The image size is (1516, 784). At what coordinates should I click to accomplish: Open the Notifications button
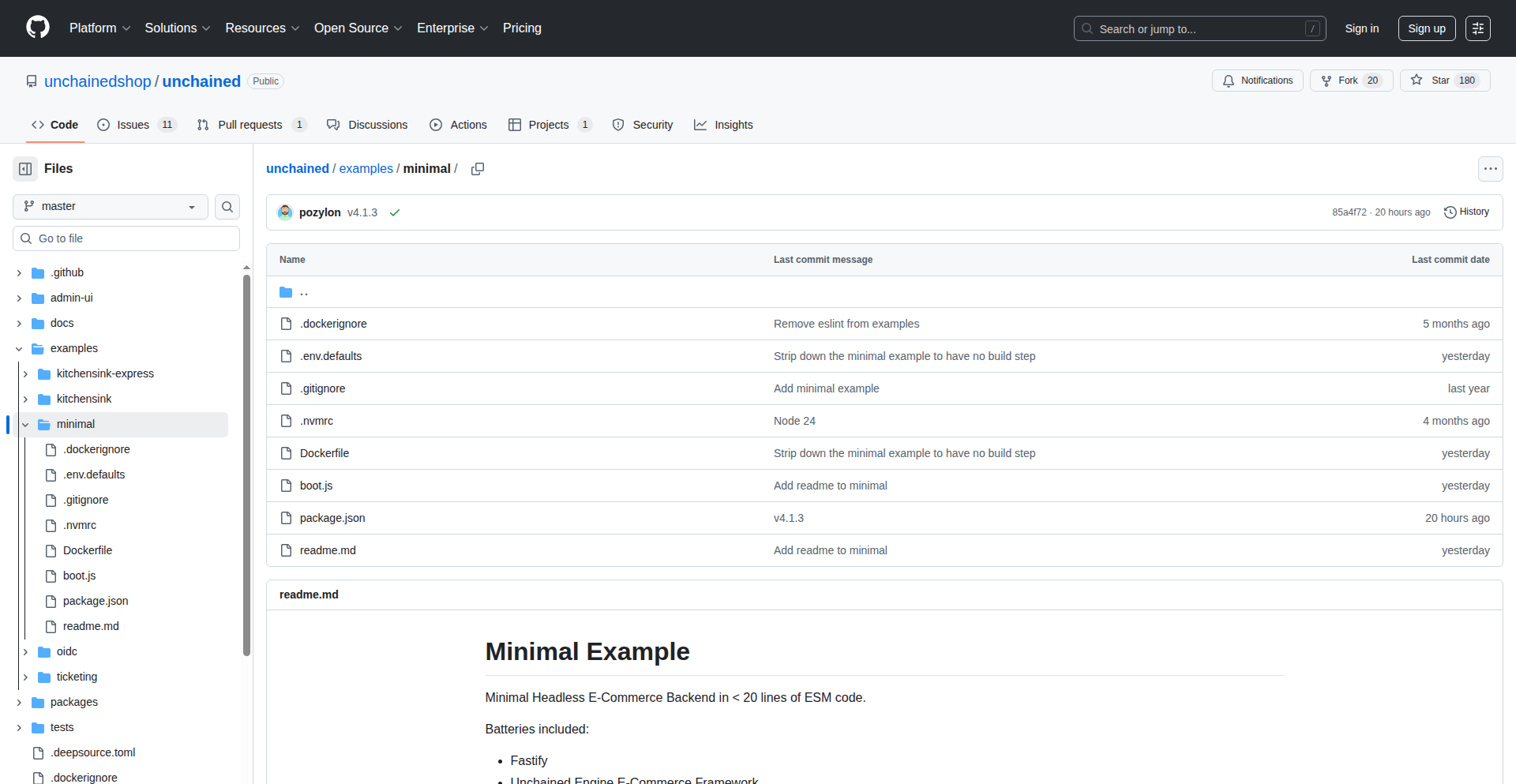click(1257, 81)
